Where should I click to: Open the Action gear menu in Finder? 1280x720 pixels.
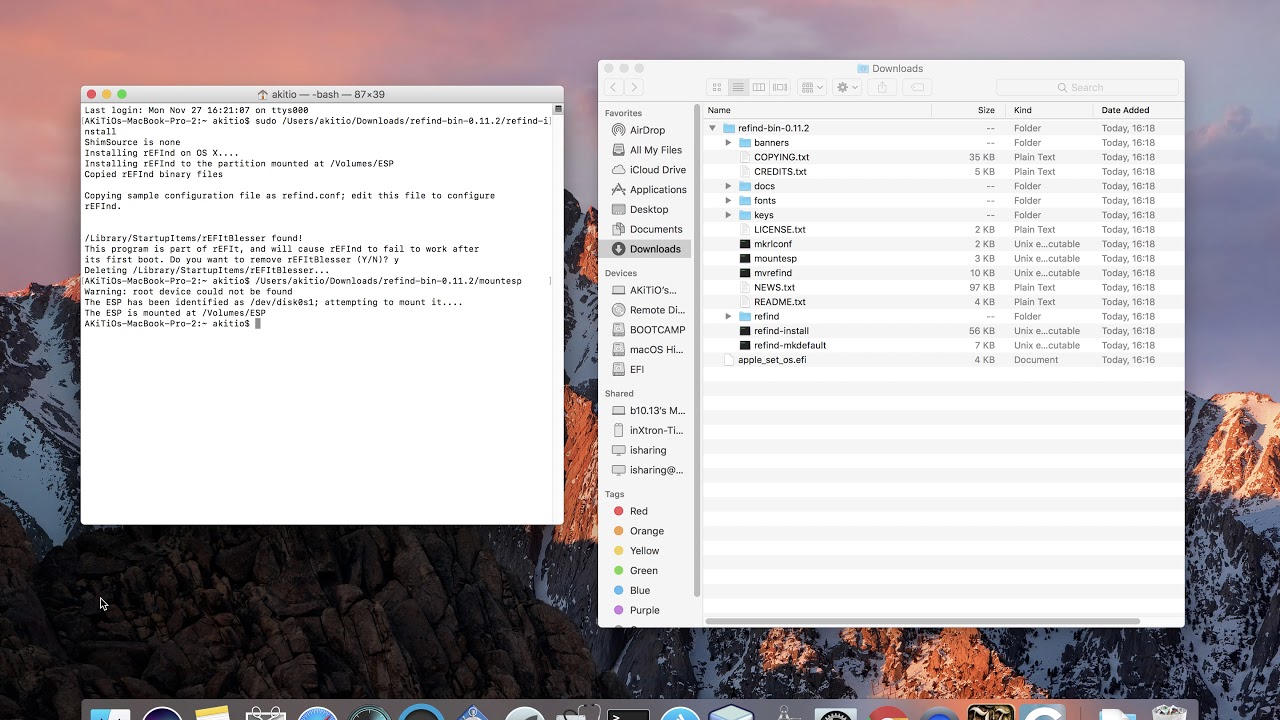[x=847, y=88]
